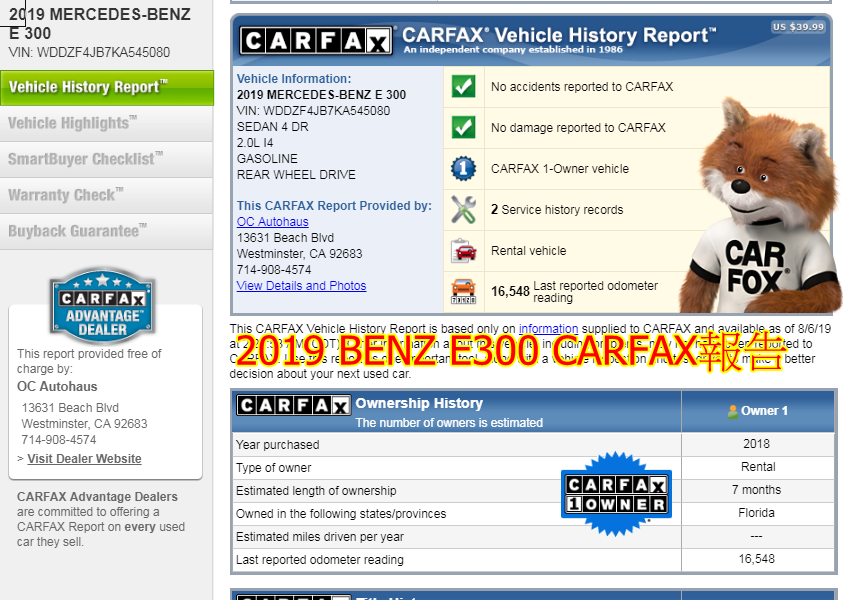Click 'Estimated miles driven per year' label
This screenshot has height=600, width=850.
(x=320, y=537)
